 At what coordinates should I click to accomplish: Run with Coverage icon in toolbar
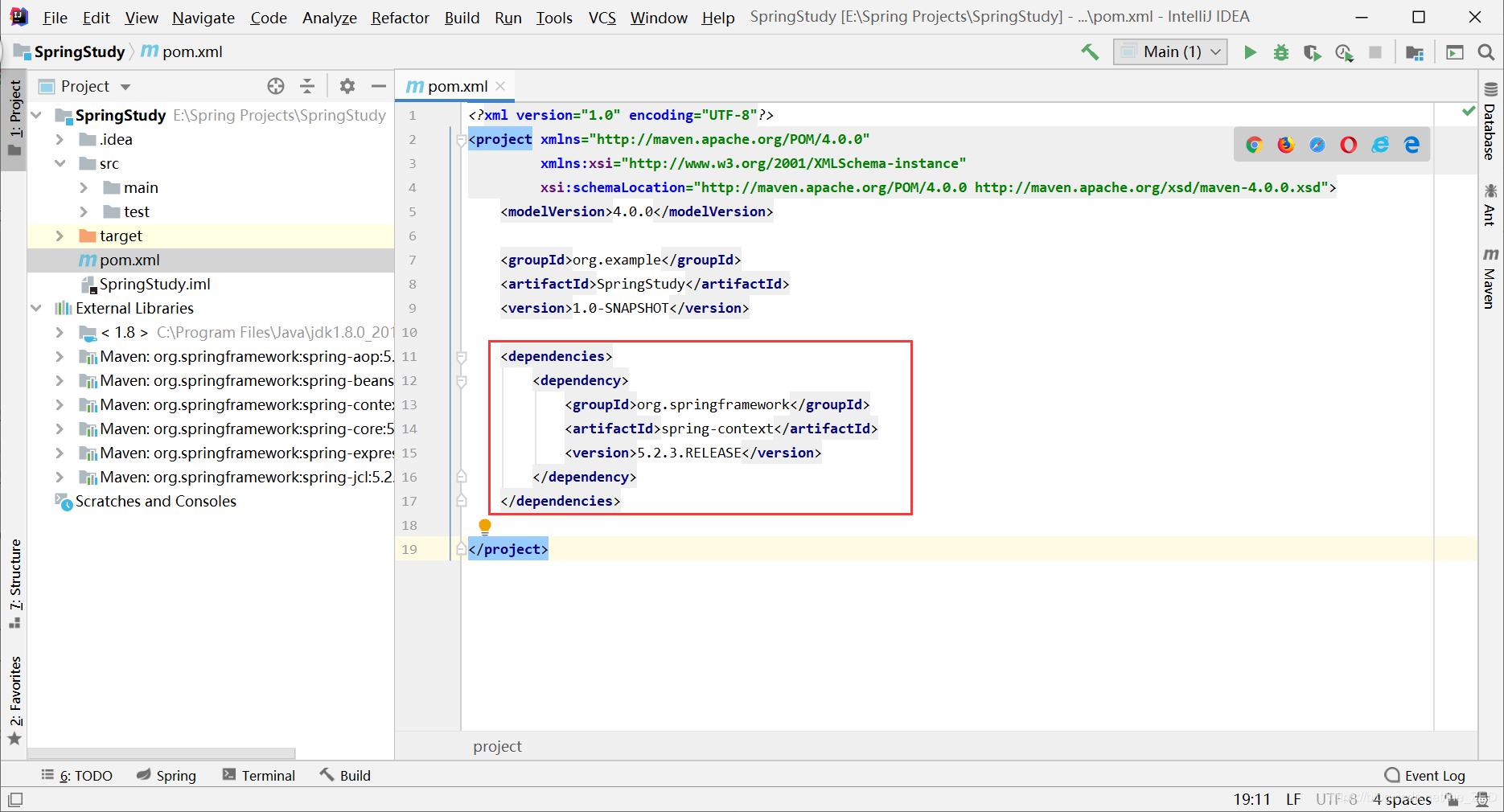click(x=1313, y=52)
